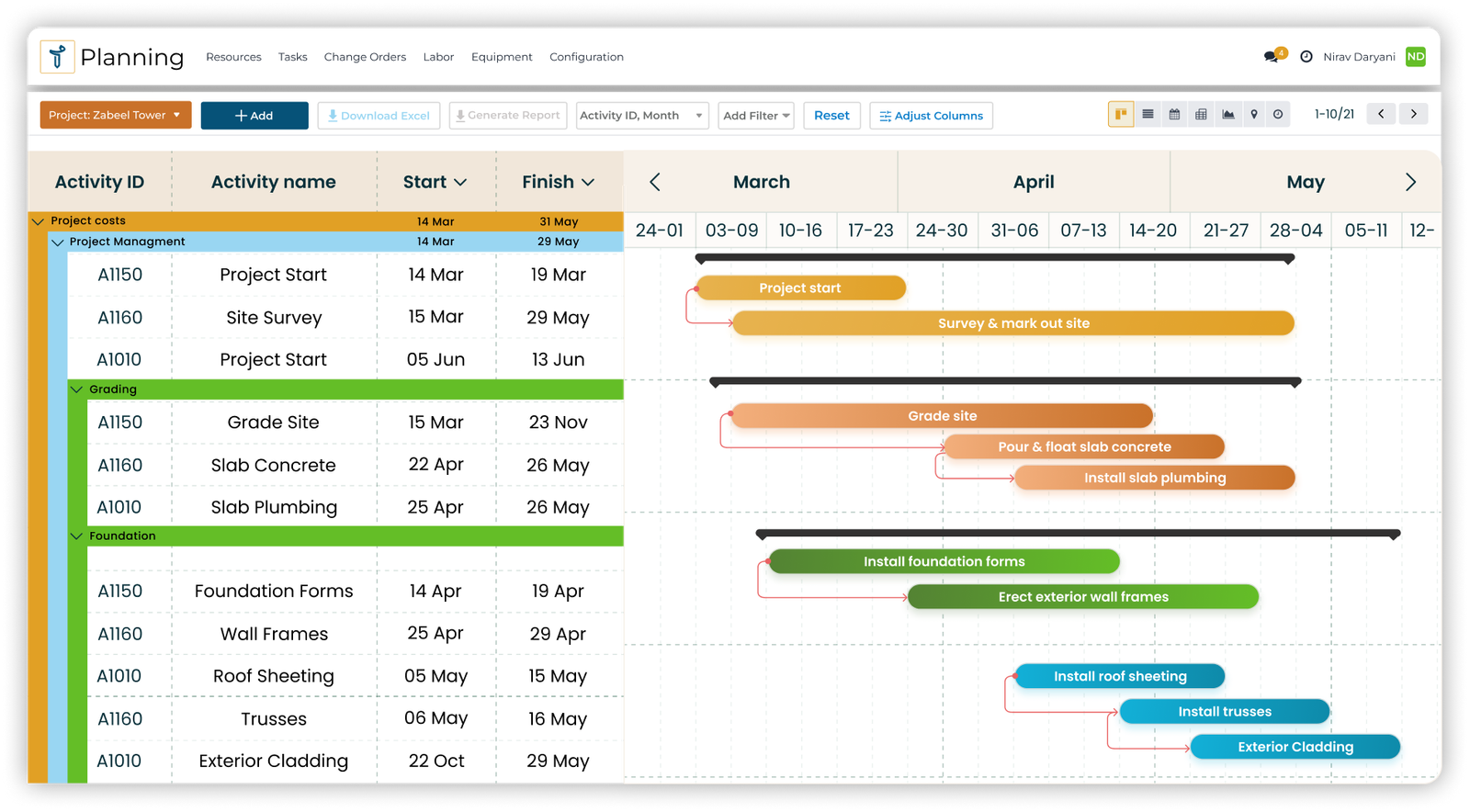Open the Change Orders menu
Image resolution: width=1470 pixels, height=812 pixels.
(365, 57)
